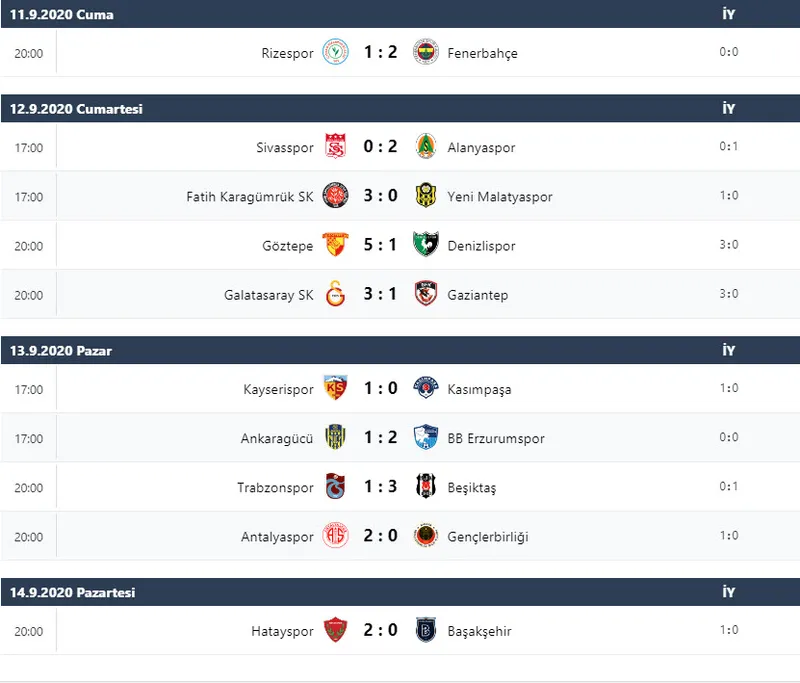This screenshot has height=683, width=800.
Task: Click the Sivasspor team logo
Action: (335, 148)
